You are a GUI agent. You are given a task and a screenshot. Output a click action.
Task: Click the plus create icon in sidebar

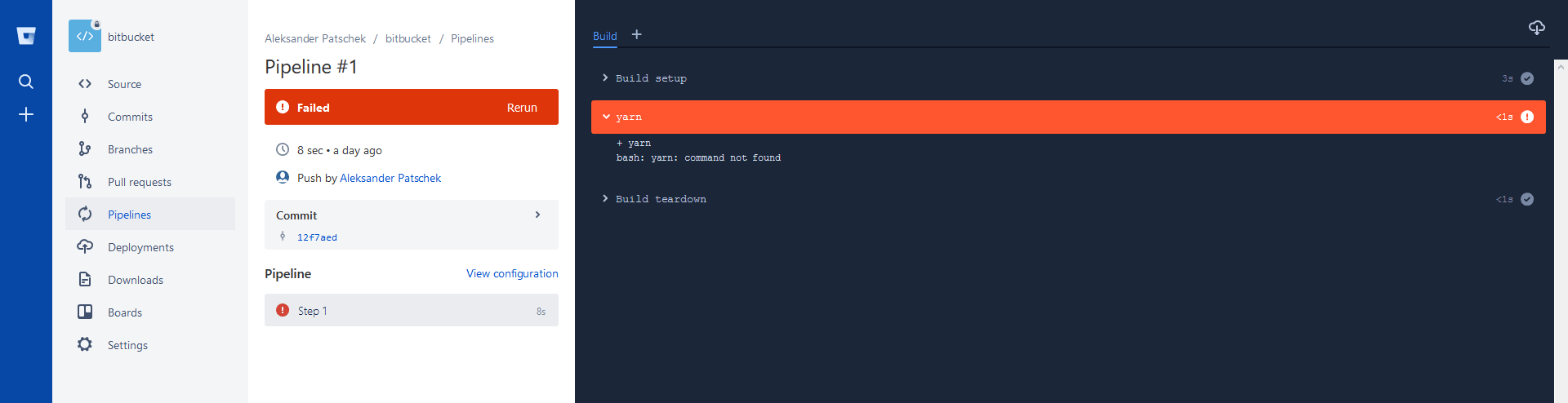pyautogui.click(x=26, y=114)
